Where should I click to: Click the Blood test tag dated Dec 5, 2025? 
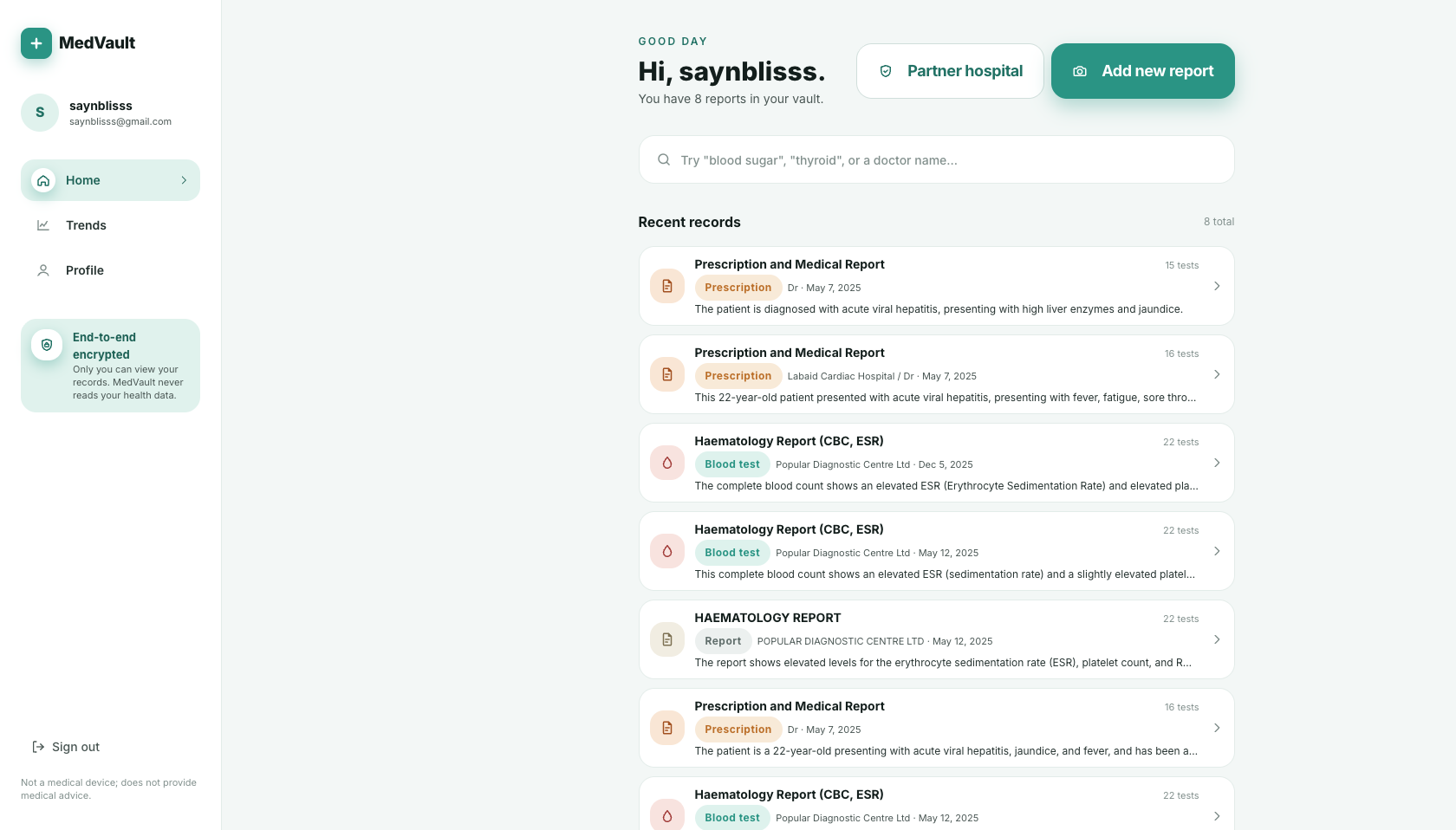(x=732, y=464)
